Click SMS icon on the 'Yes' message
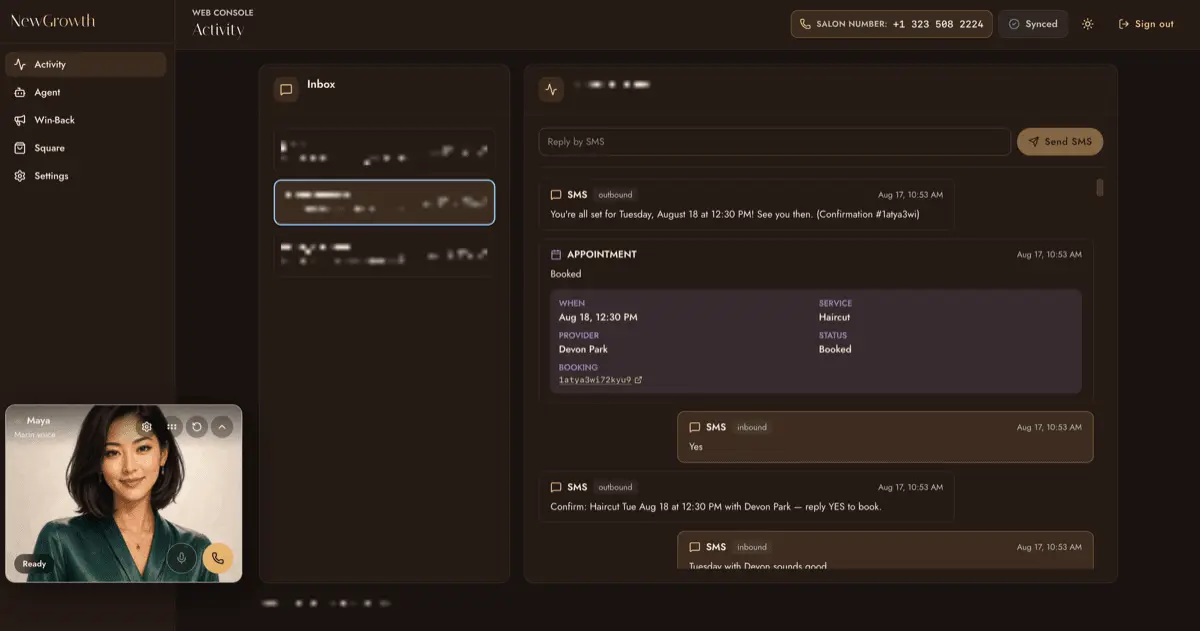 point(695,427)
